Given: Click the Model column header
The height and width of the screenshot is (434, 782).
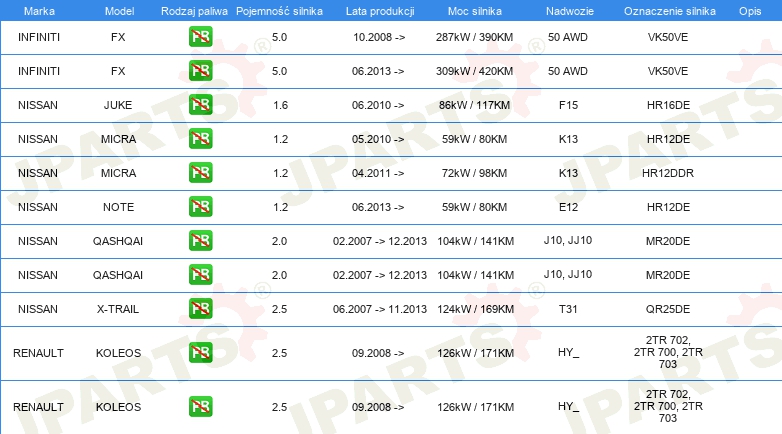Looking at the screenshot, I should [119, 11].
